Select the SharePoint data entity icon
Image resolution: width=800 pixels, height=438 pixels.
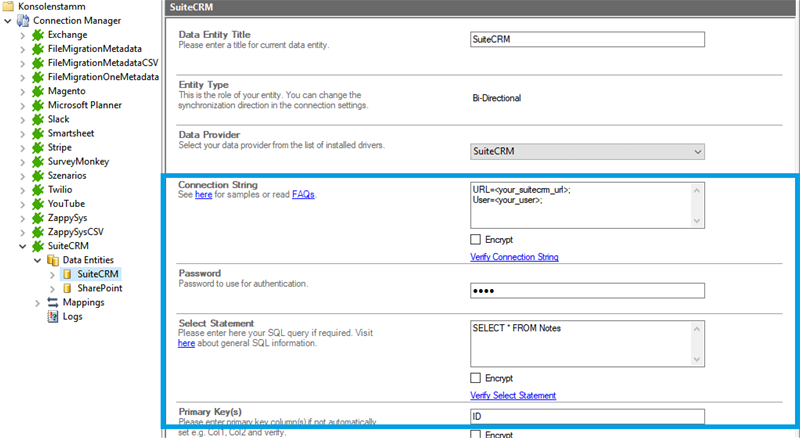coord(67,288)
